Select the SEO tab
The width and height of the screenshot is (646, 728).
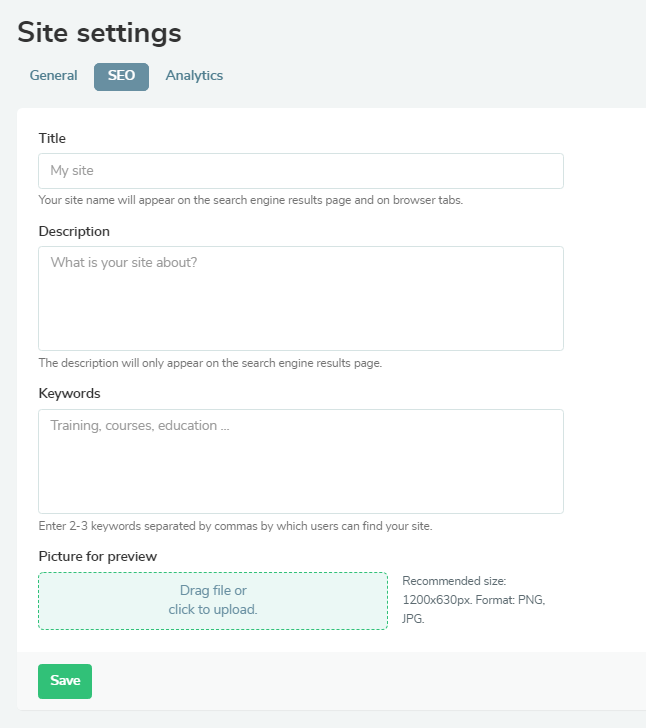tap(121, 76)
